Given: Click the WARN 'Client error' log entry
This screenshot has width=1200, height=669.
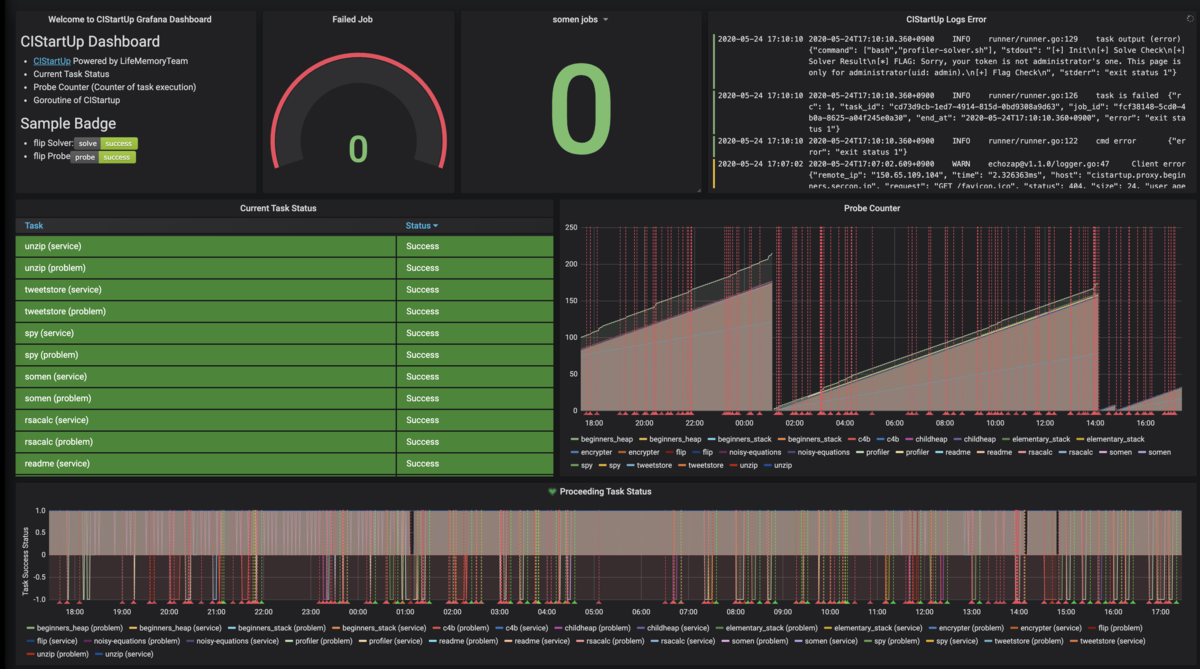Looking at the screenshot, I should pos(952,173).
